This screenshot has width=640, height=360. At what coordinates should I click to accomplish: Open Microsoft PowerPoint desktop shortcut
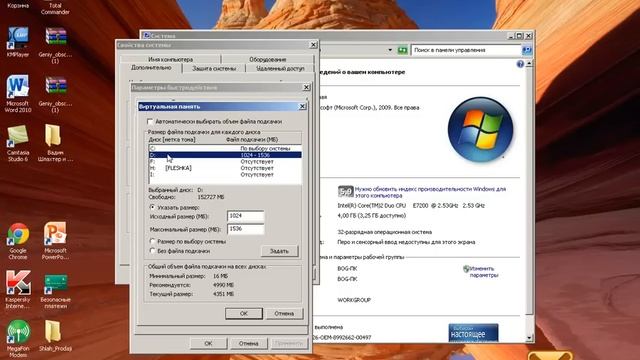[55, 241]
